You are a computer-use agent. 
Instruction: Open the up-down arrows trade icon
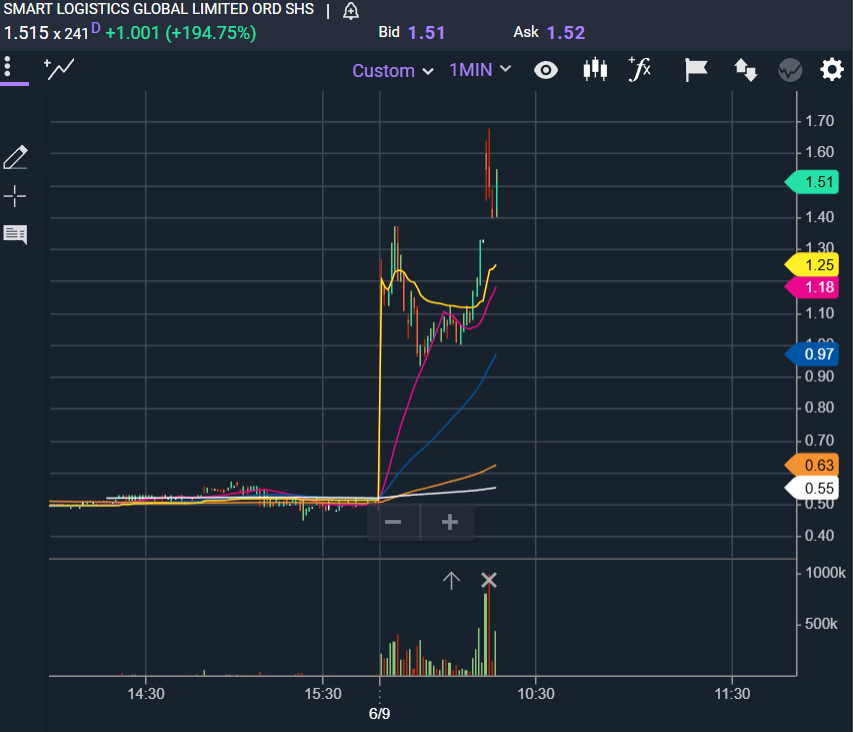745,70
